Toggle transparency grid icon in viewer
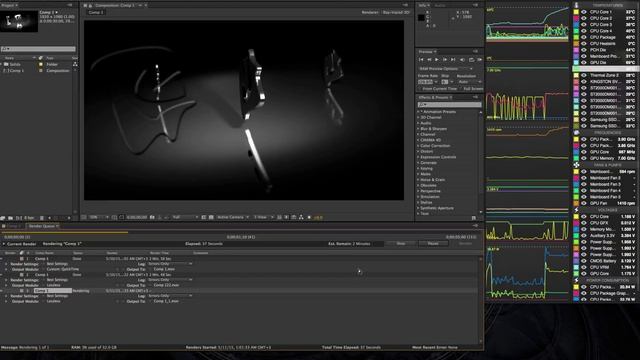Image resolution: width=640 pixels, height=360 pixels. pyautogui.click(x=211, y=217)
